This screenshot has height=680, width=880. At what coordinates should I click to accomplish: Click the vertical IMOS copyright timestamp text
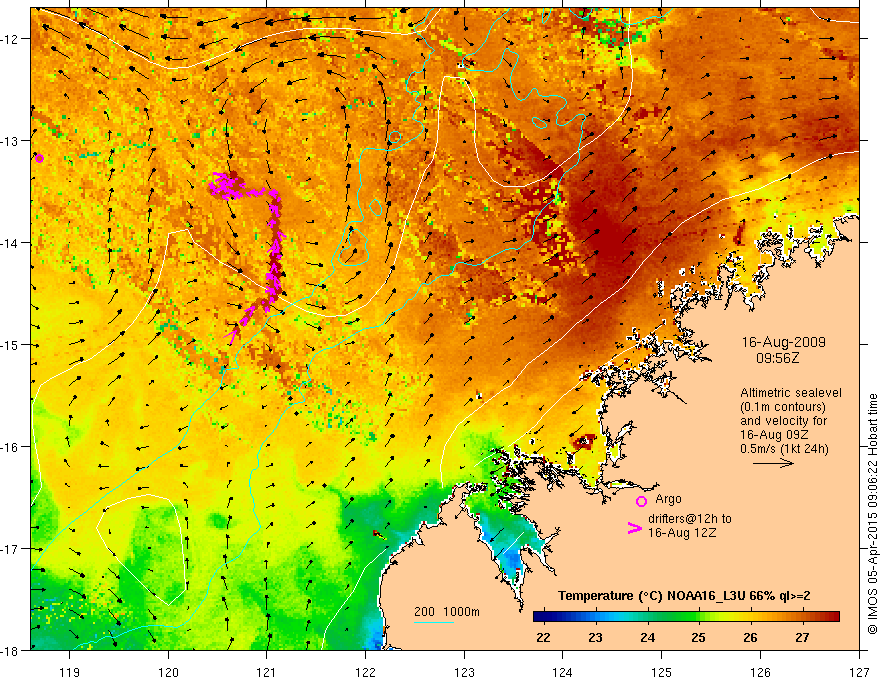tap(873, 513)
